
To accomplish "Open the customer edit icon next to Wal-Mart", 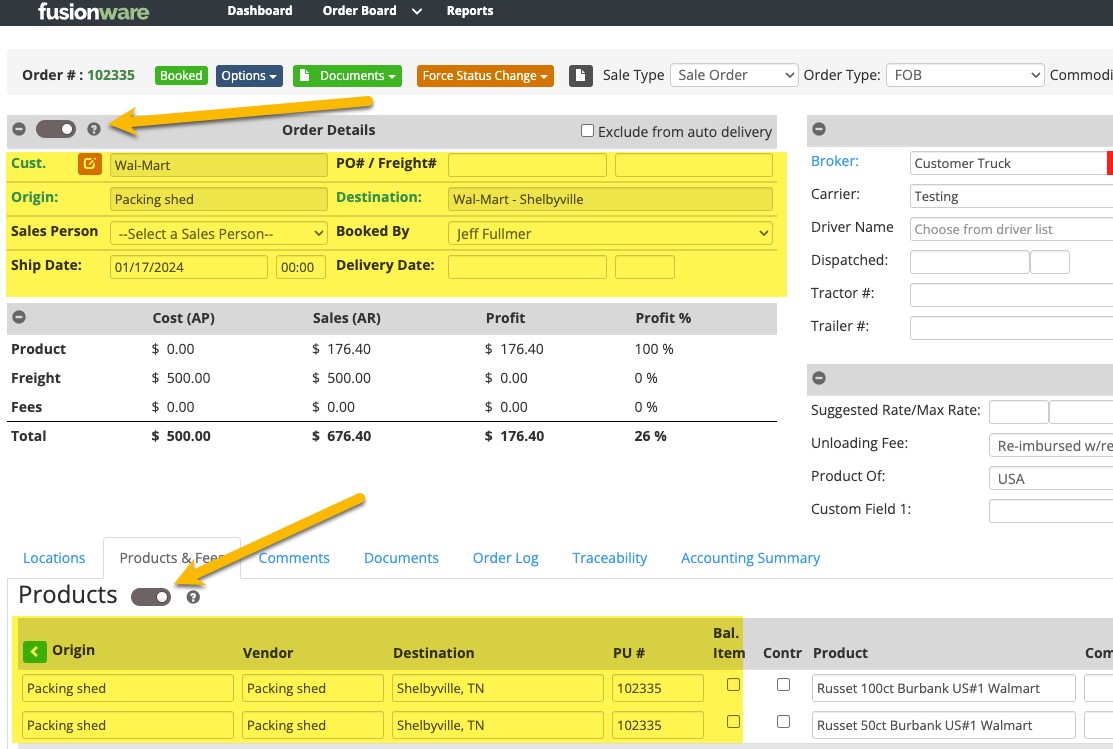I will [x=89, y=164].
